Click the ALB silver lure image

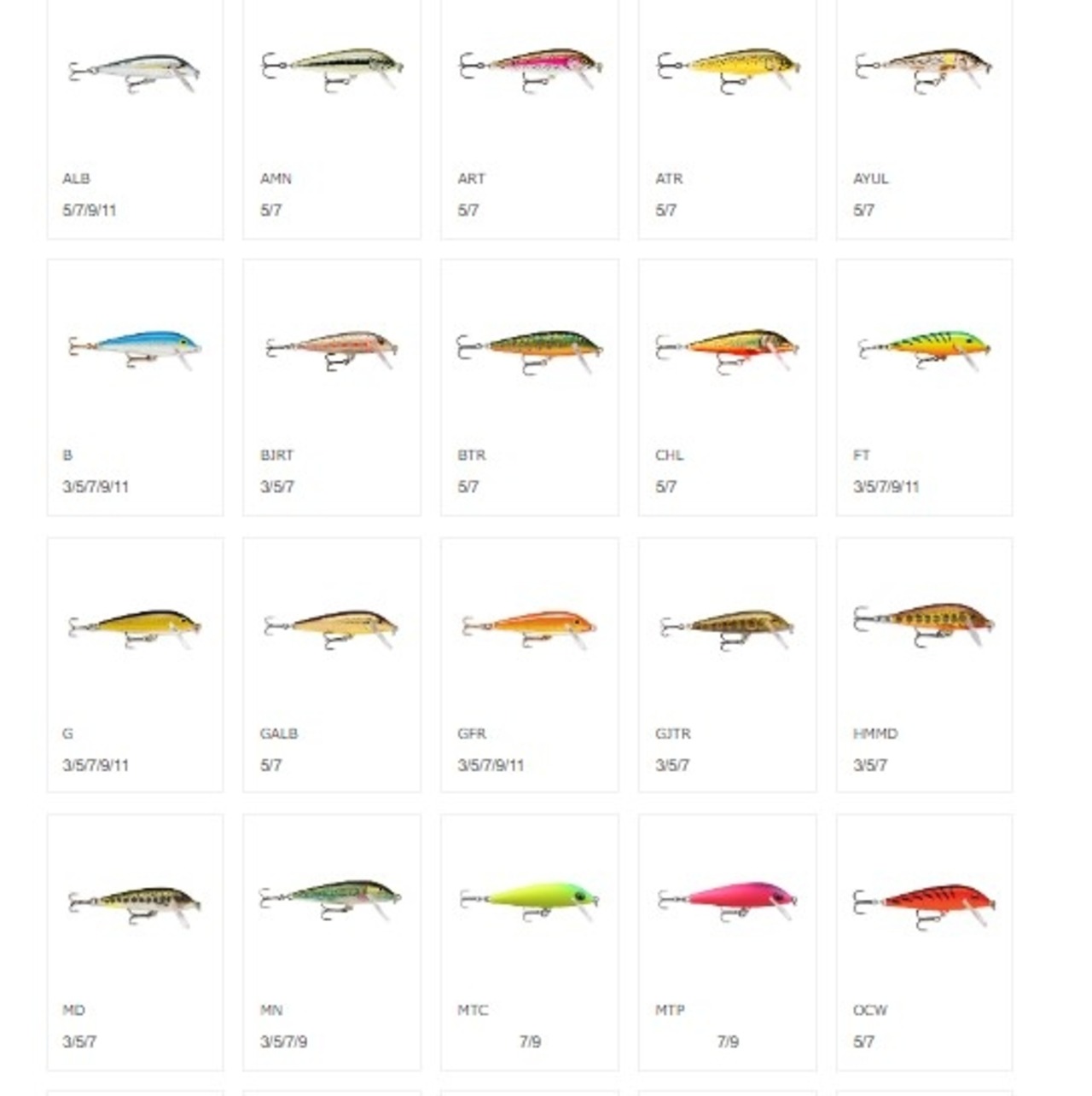tap(134, 72)
